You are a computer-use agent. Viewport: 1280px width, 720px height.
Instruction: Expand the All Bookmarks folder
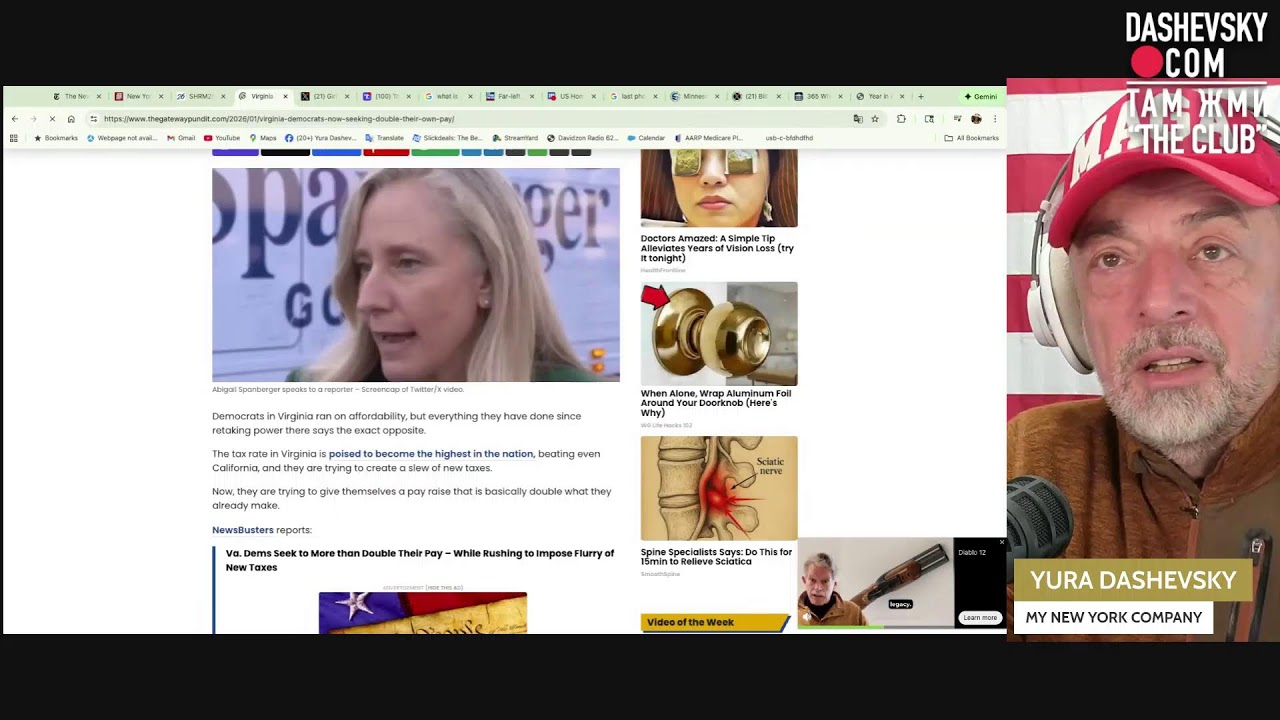point(972,138)
